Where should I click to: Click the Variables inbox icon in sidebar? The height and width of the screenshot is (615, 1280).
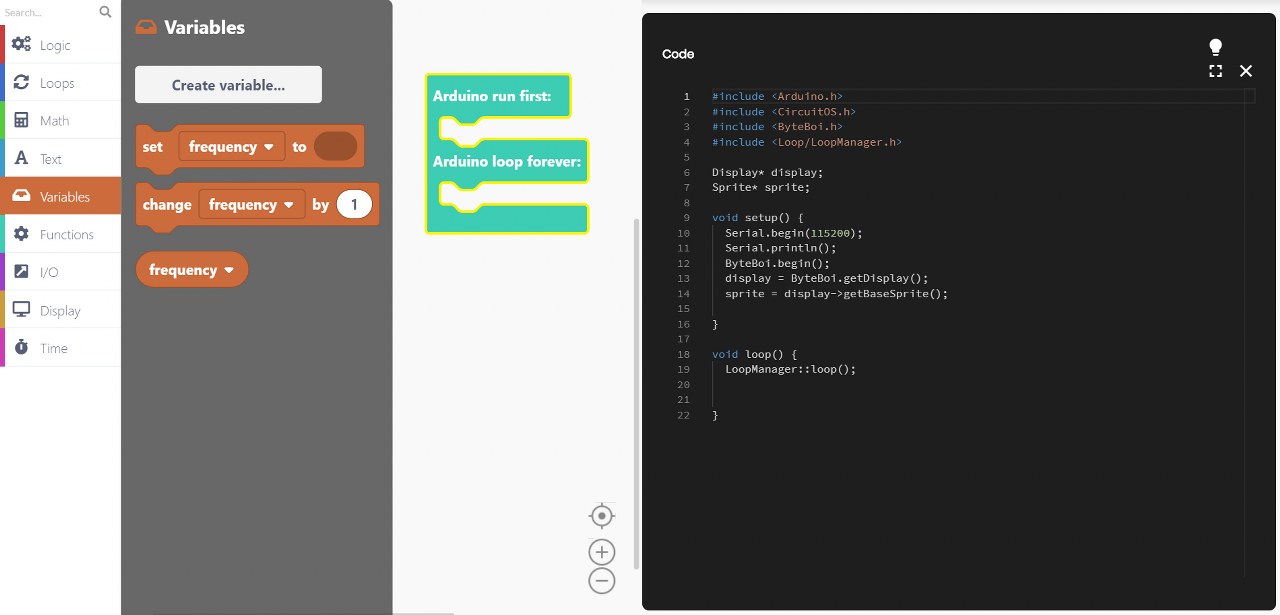point(21,196)
